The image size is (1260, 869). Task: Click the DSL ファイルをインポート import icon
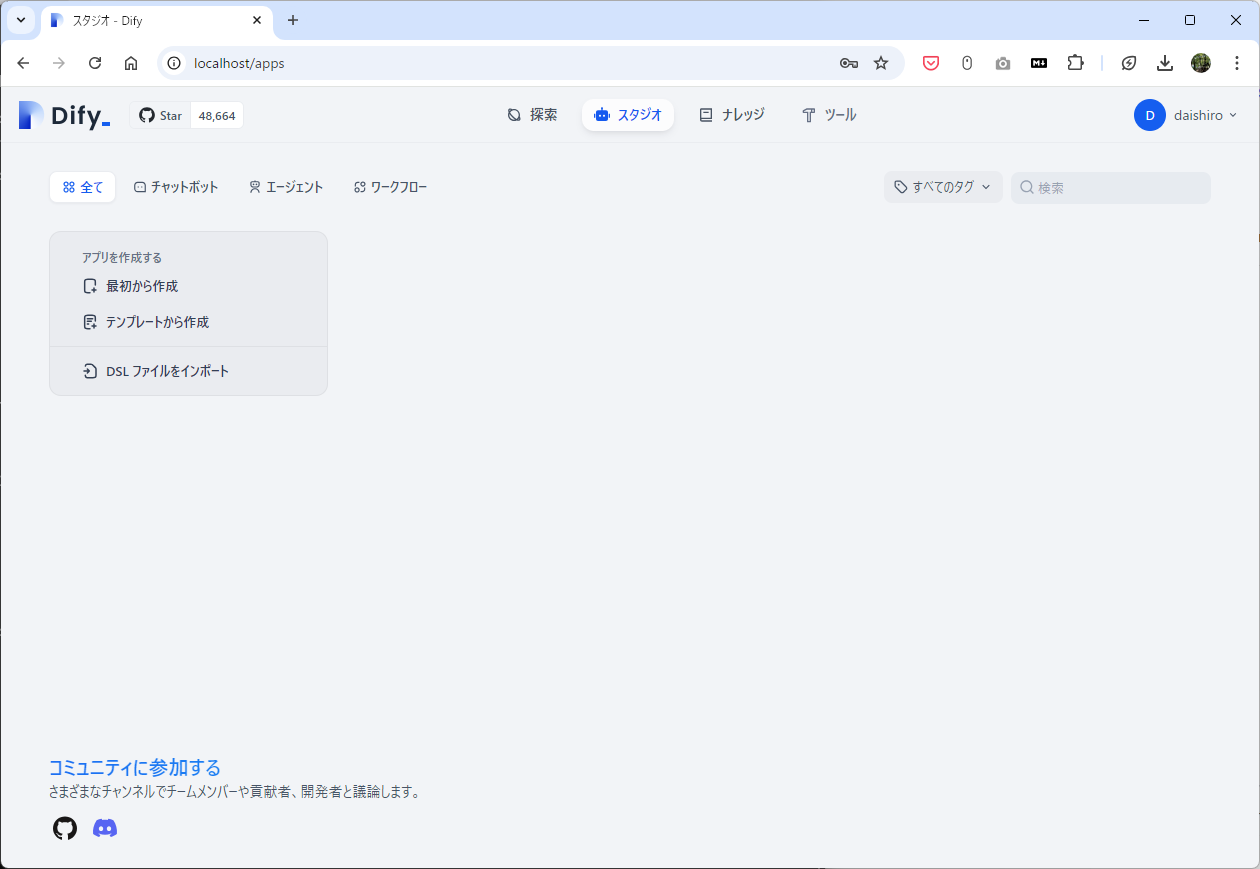tap(91, 370)
